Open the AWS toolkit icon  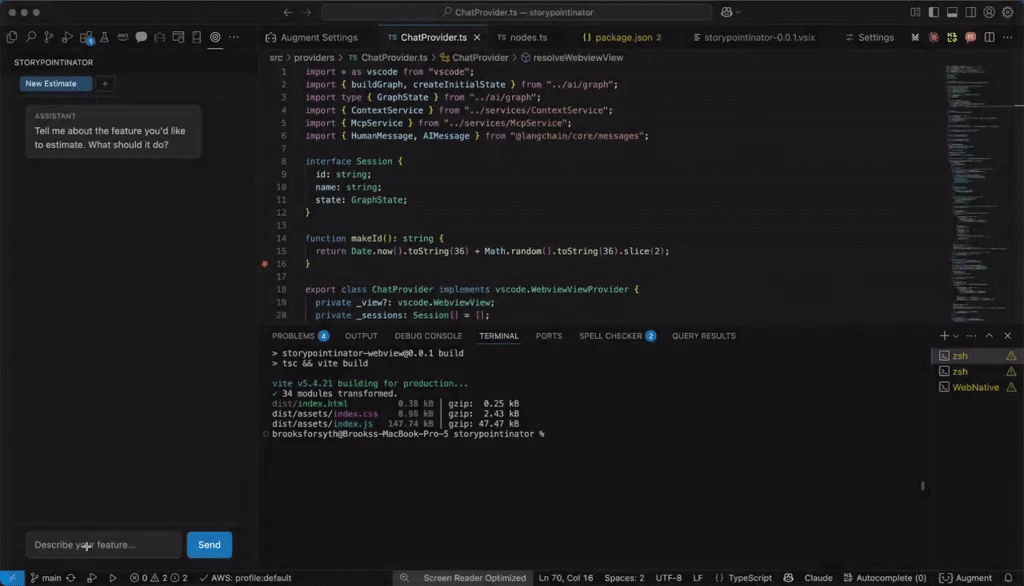coord(123,37)
